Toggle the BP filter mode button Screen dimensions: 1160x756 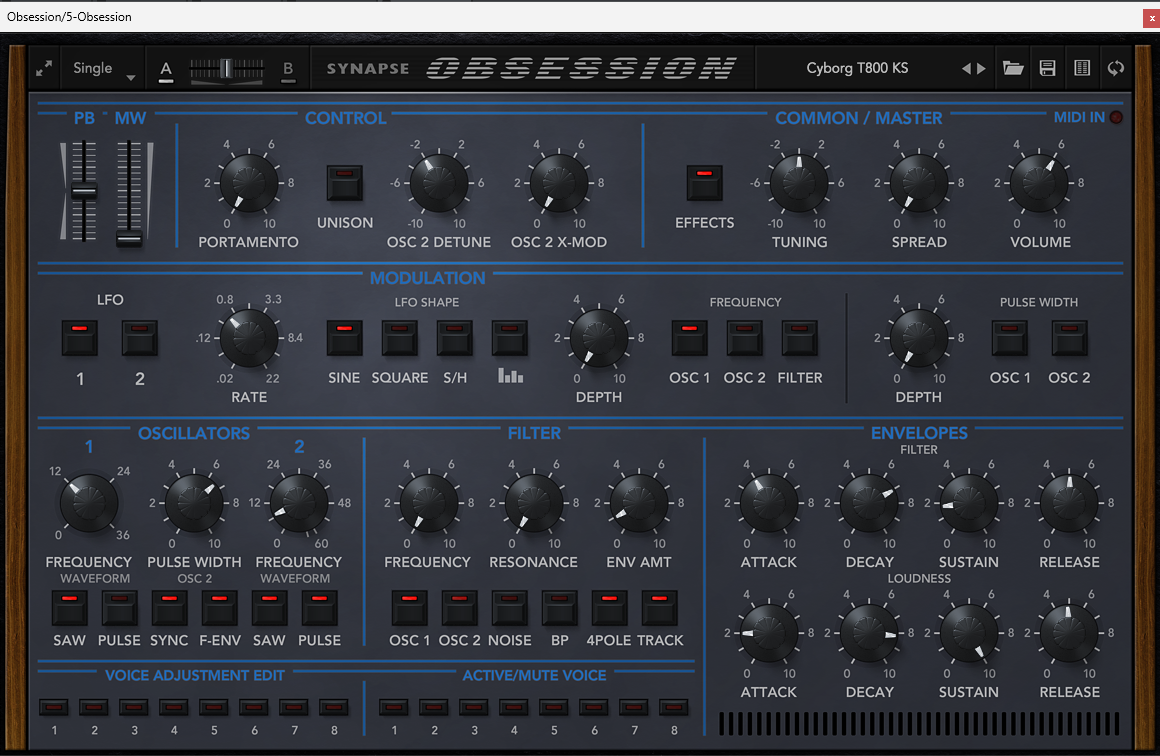[559, 608]
